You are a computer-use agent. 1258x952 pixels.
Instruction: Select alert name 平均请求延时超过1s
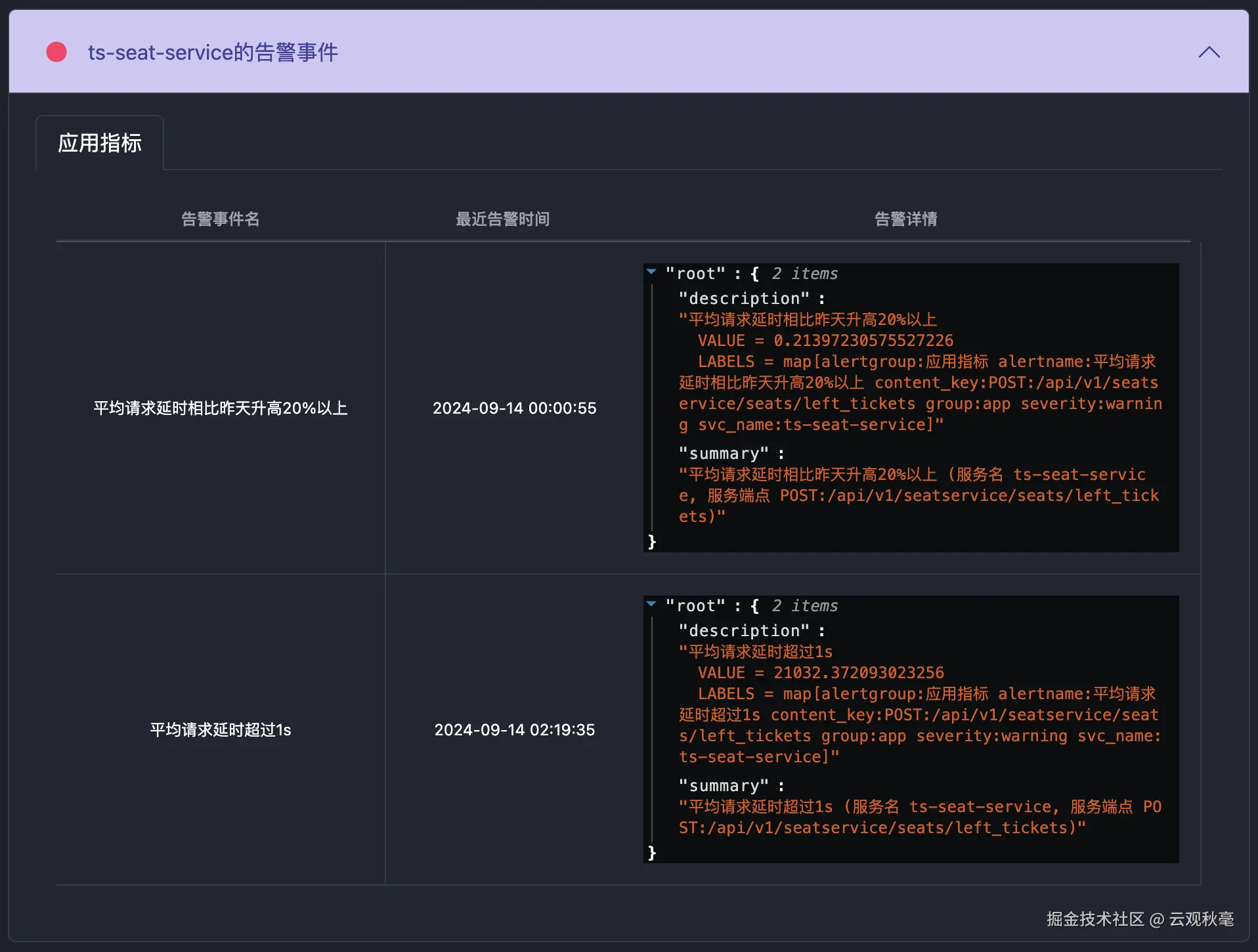tap(221, 730)
